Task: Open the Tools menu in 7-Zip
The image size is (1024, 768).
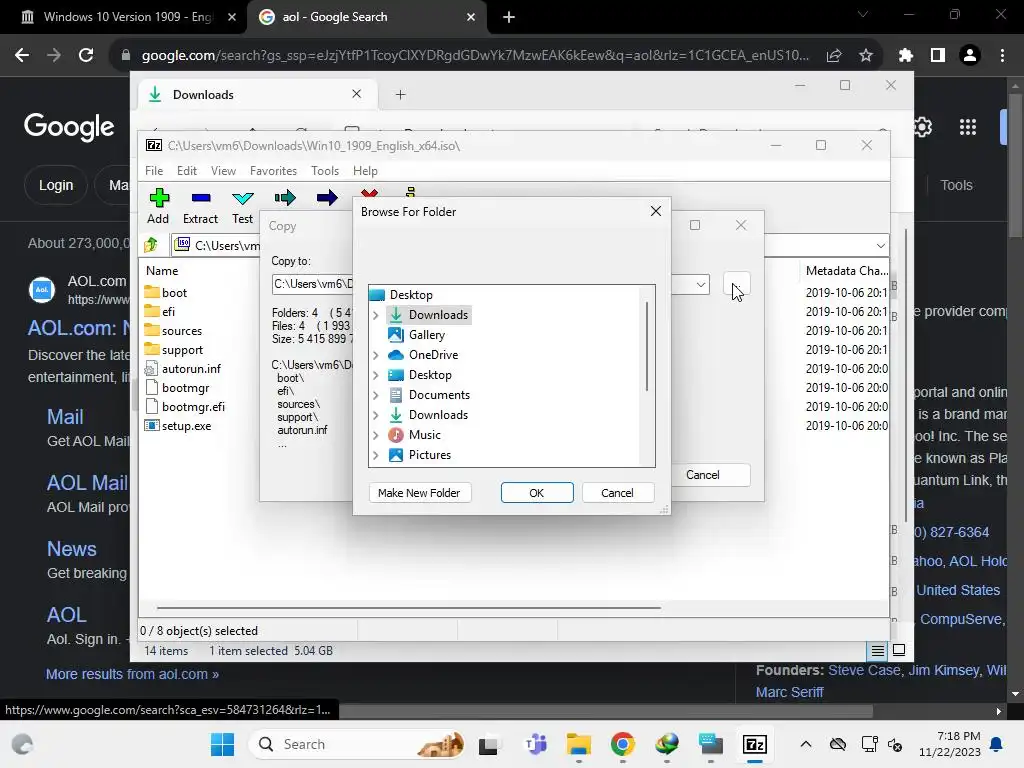Action: click(325, 170)
